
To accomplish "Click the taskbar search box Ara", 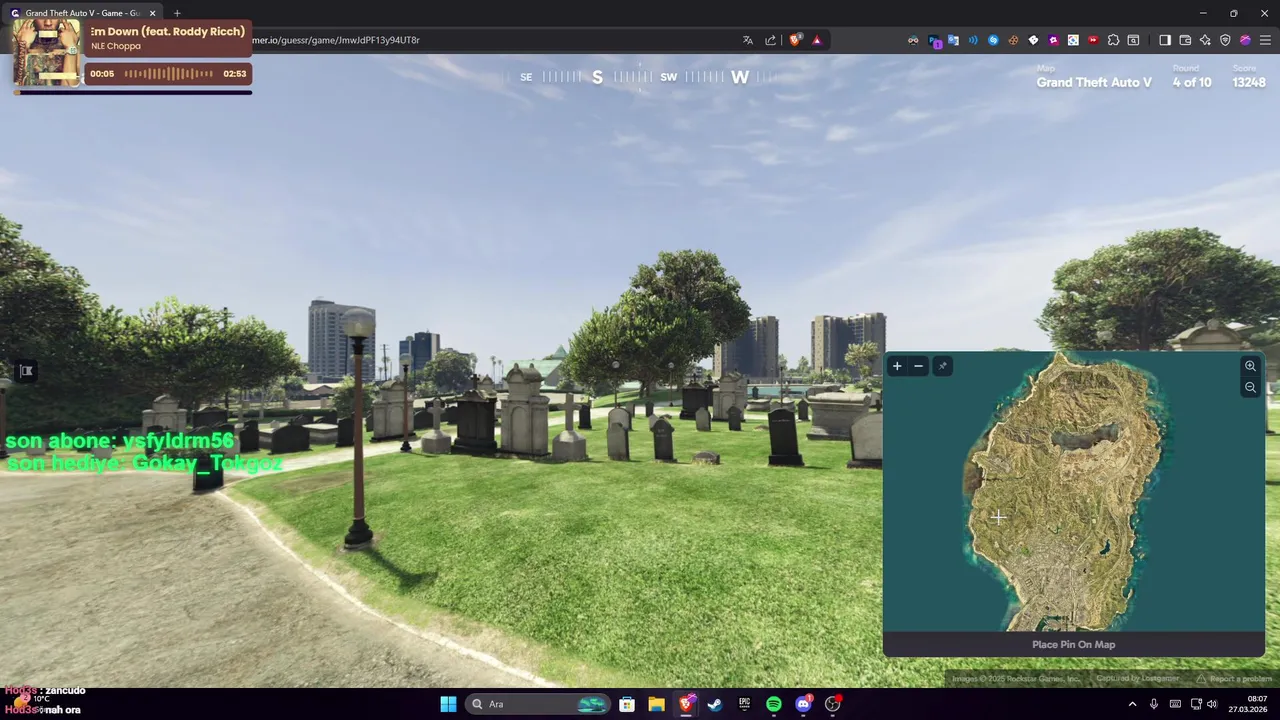I will tap(538, 704).
